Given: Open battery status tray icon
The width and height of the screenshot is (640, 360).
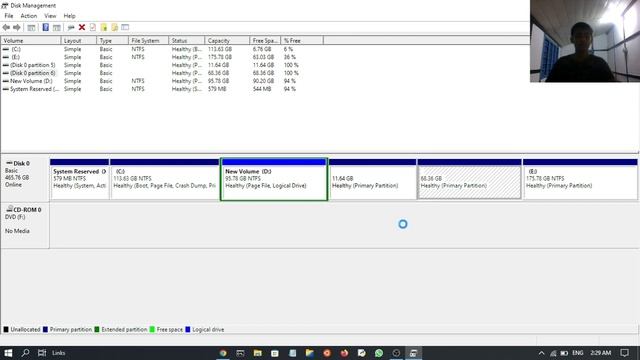Looking at the screenshot, I should [564, 353].
